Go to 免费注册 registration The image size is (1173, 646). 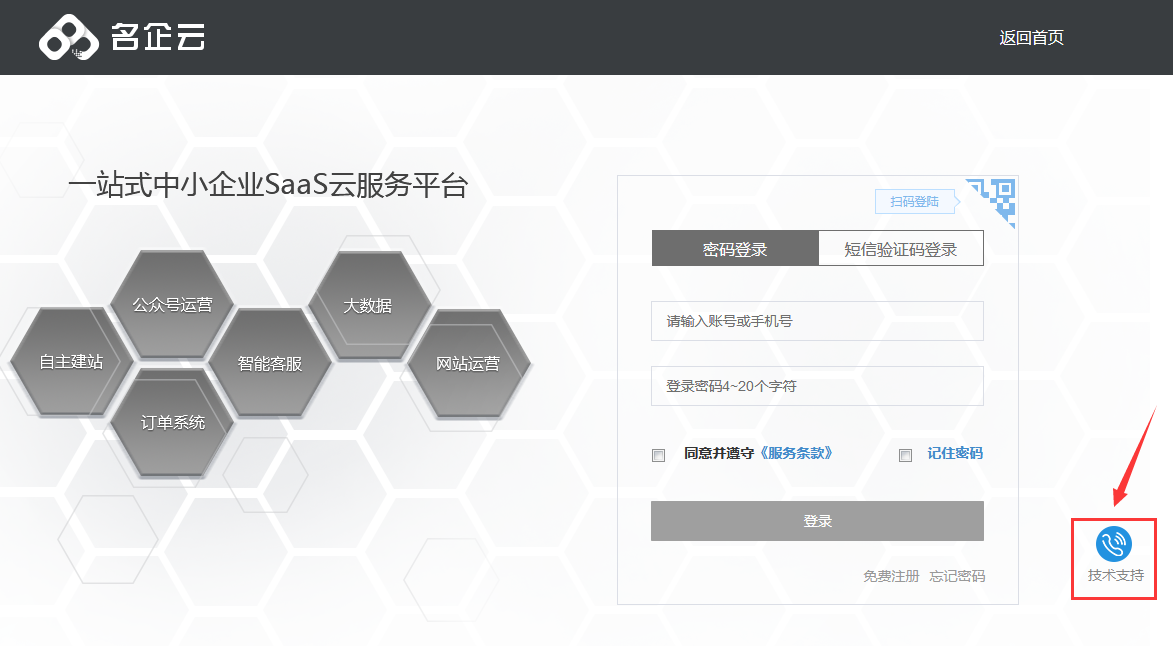(891, 576)
